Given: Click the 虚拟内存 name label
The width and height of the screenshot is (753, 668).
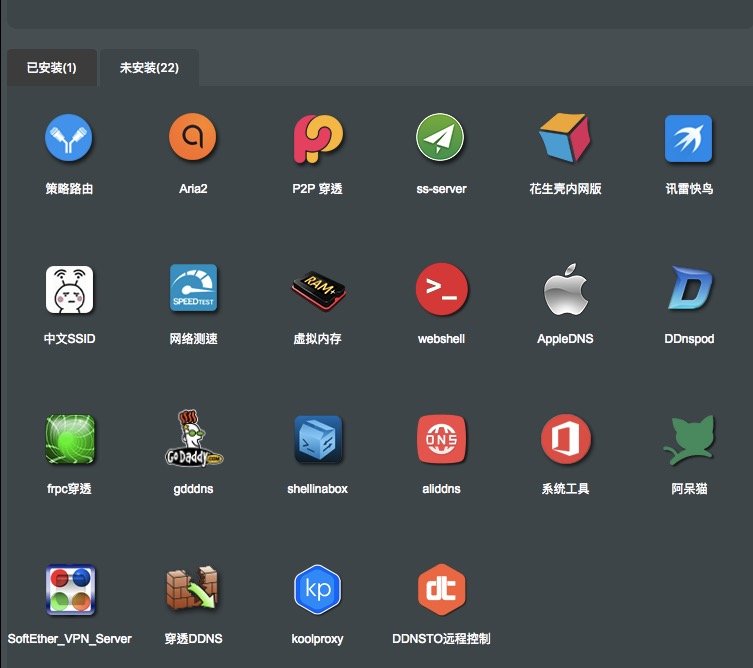Looking at the screenshot, I should (317, 339).
